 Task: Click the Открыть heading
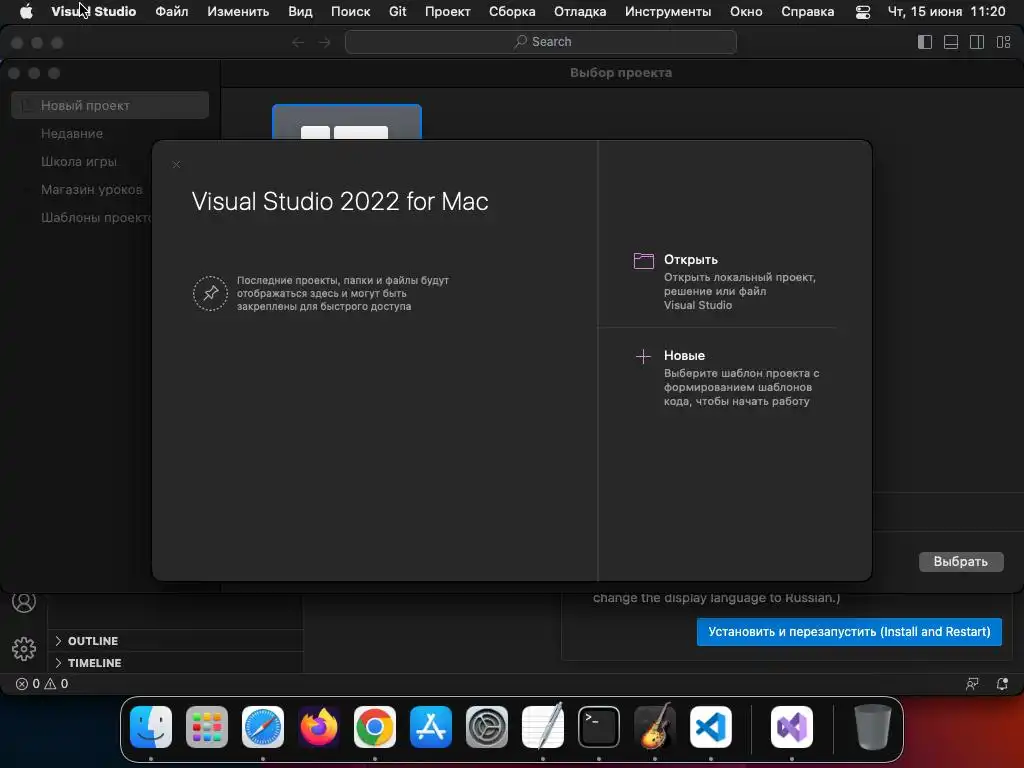click(691, 259)
